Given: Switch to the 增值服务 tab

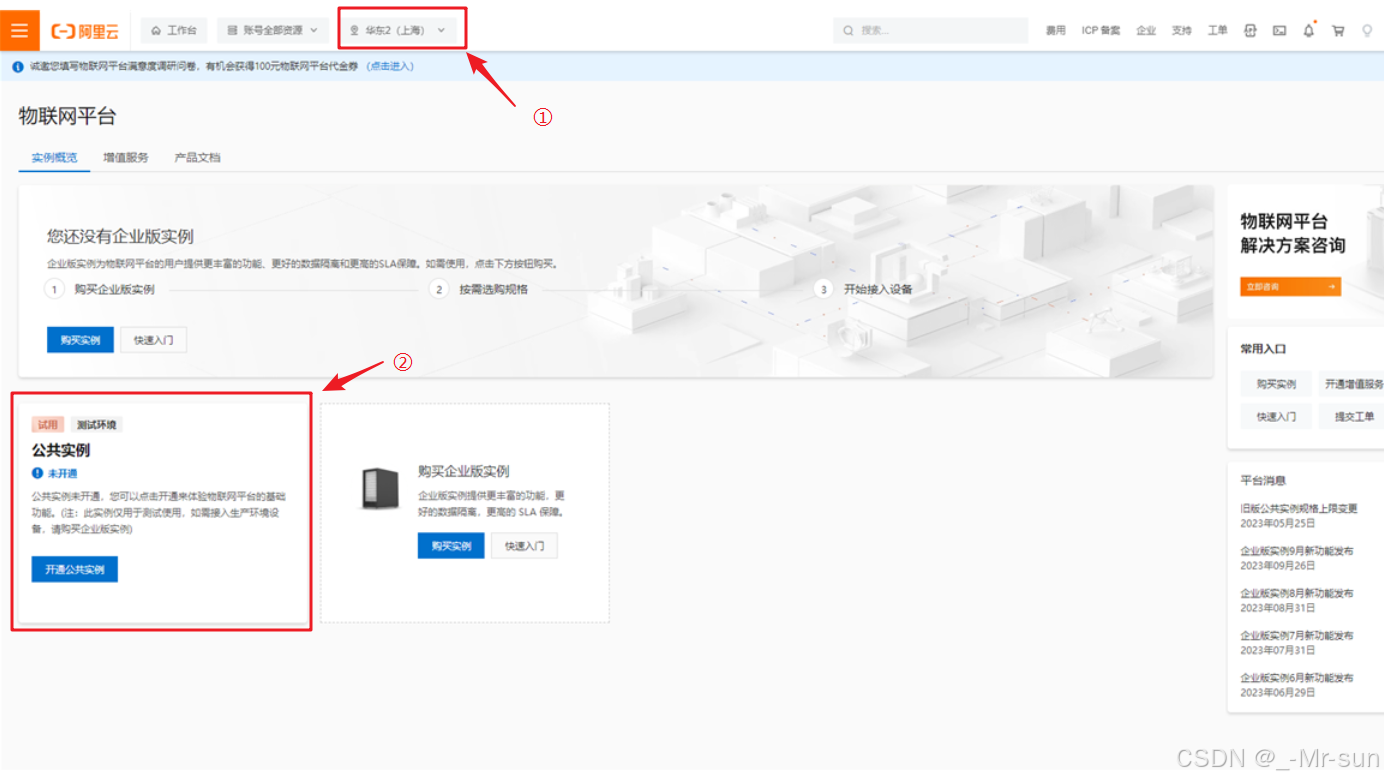Looking at the screenshot, I should click(126, 158).
